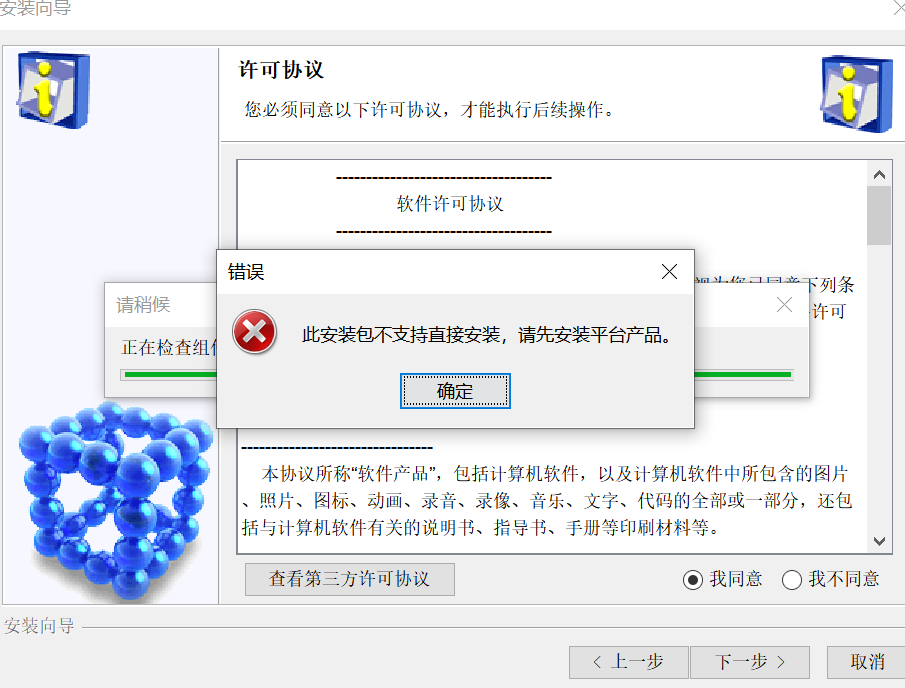Screen dimensions: 905x688
Task: Click the blue molecular cube graphic
Action: point(115,499)
